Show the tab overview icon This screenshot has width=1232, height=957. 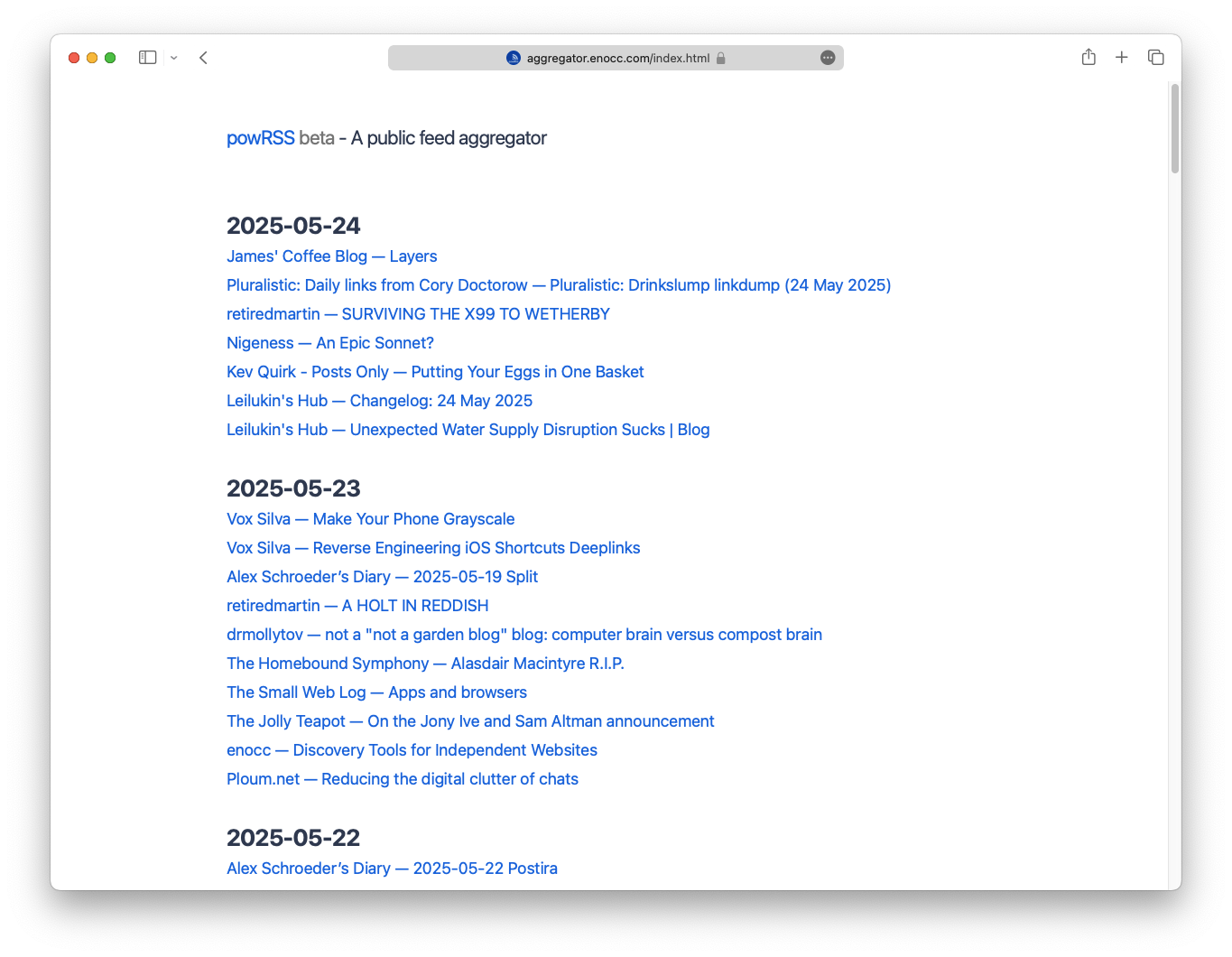coord(1155,58)
